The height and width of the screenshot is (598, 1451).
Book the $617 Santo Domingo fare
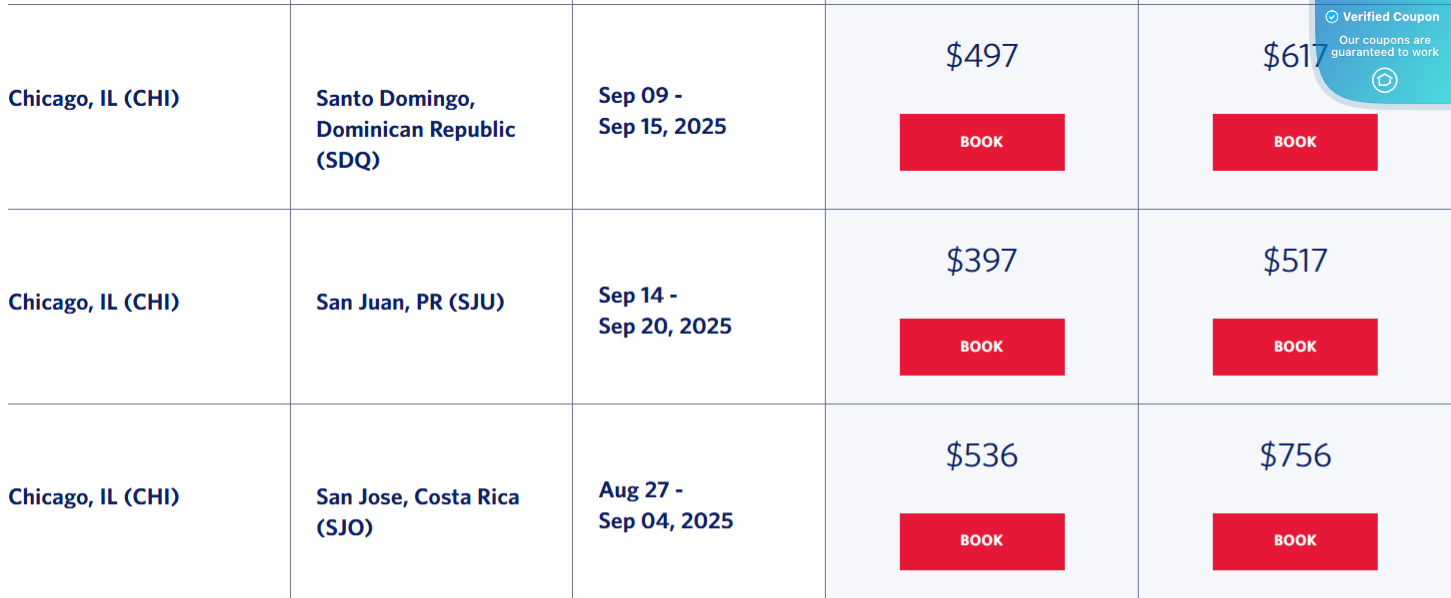(x=1294, y=142)
